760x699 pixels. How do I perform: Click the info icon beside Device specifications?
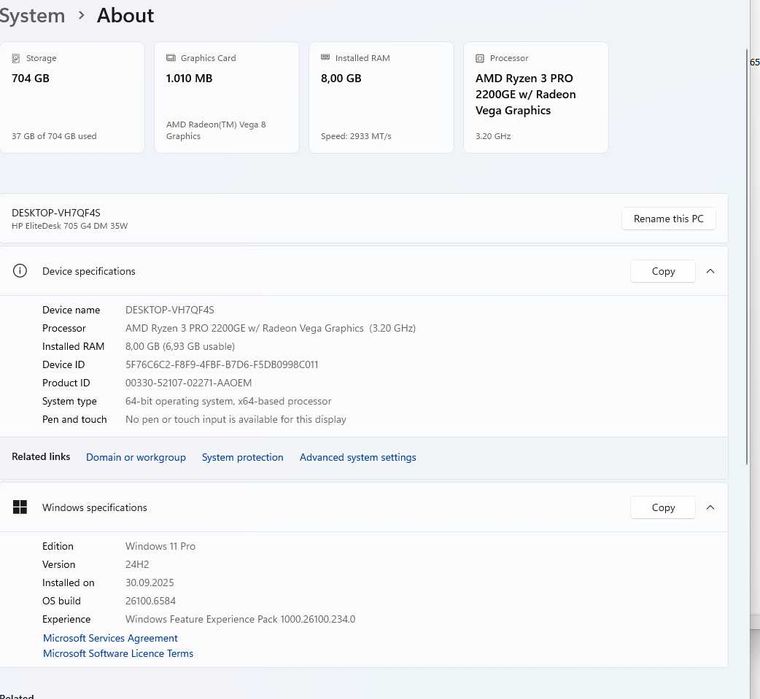[20, 271]
